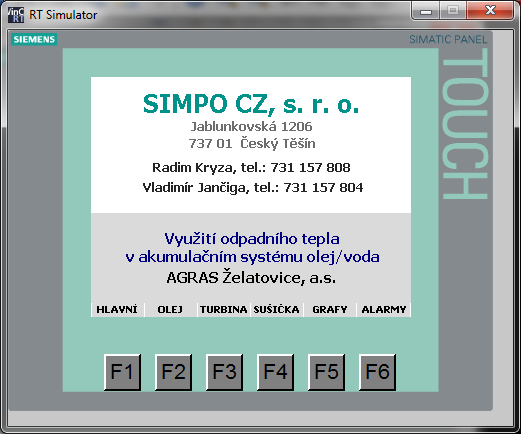The width and height of the screenshot is (521, 434).
Task: Trigger the F6 function key
Action: point(377,372)
